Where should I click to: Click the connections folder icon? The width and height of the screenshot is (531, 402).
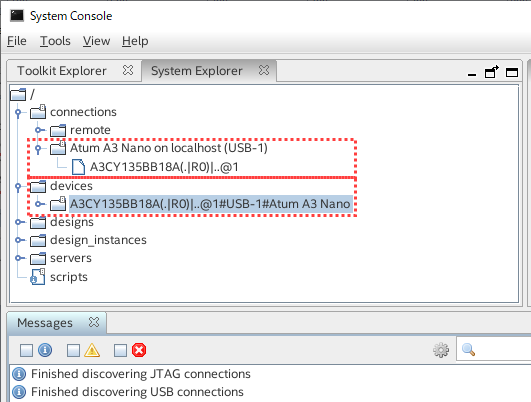coord(38,112)
